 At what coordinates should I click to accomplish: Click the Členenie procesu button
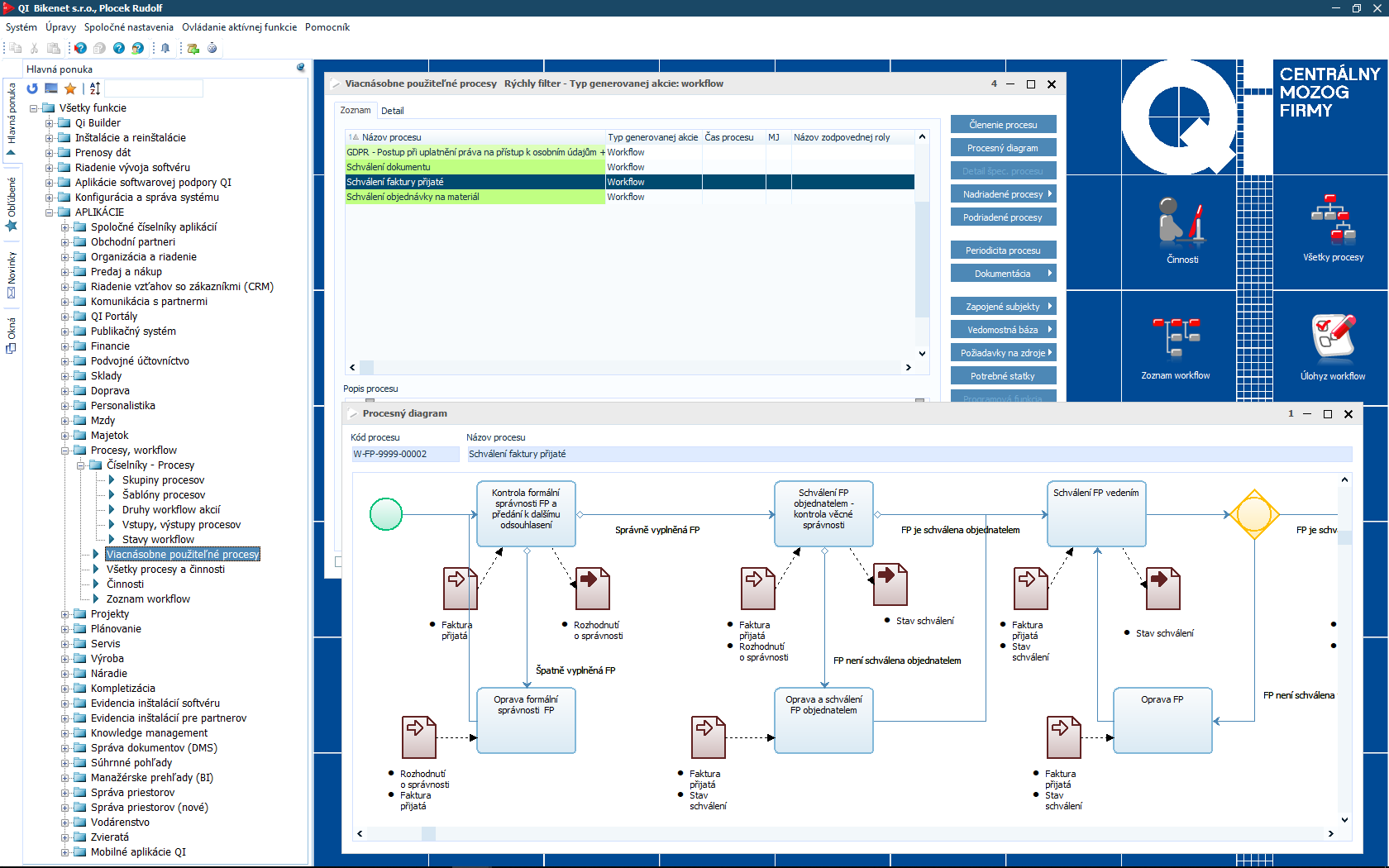click(1003, 125)
